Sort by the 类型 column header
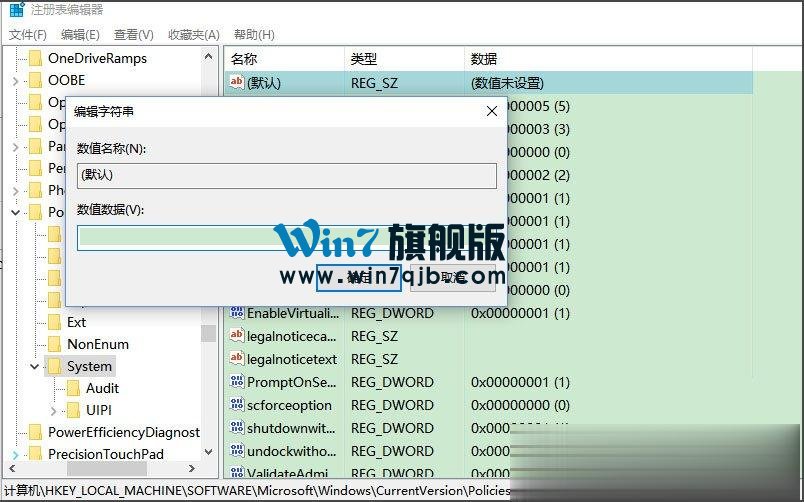 click(x=404, y=59)
